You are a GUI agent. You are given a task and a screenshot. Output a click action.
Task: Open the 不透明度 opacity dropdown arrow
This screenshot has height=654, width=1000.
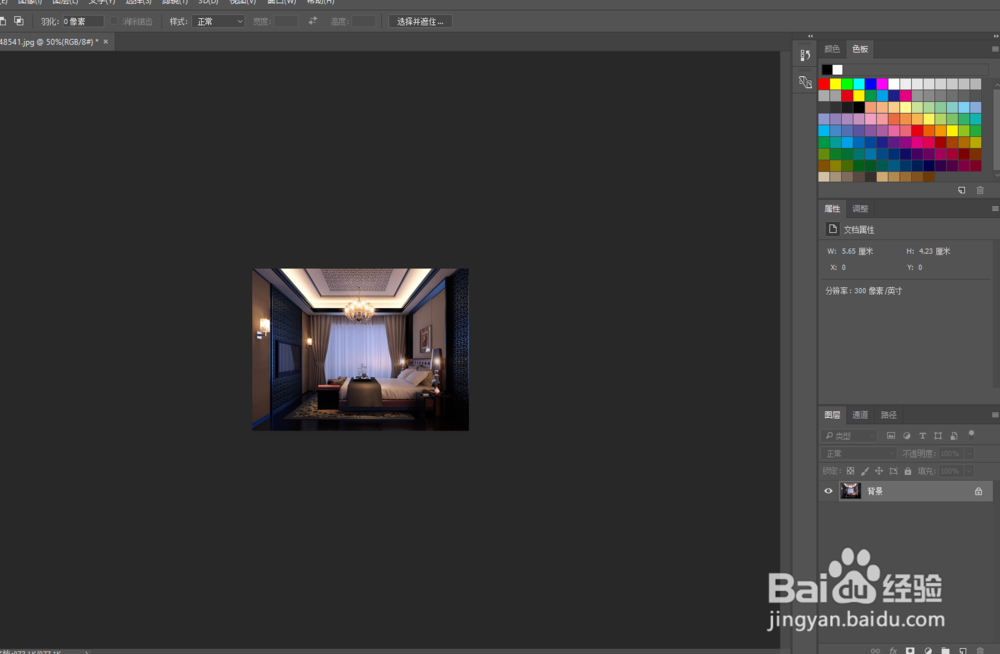969,454
